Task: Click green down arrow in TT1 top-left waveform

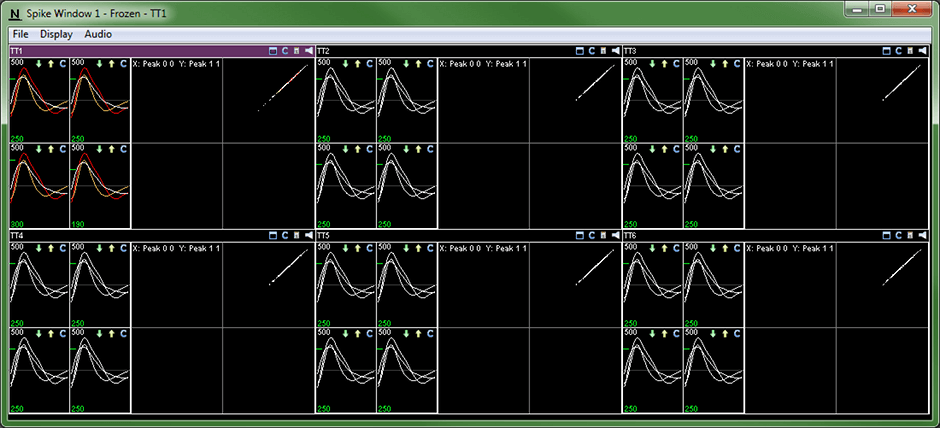Action: tap(39, 63)
